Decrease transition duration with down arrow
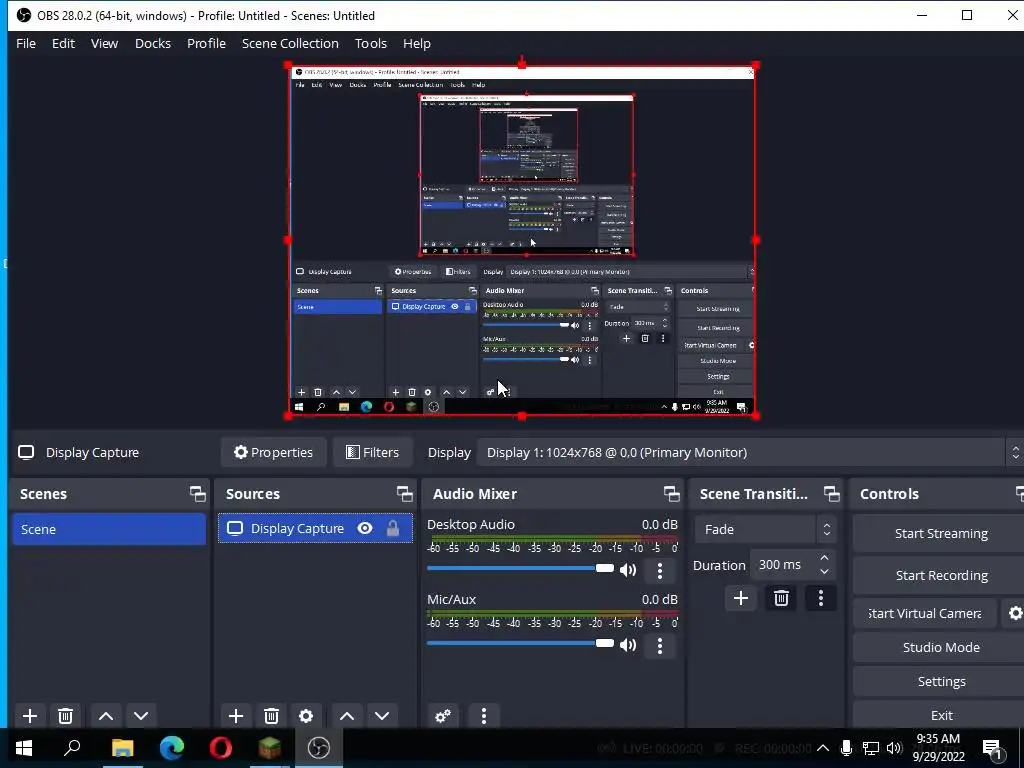Image resolution: width=1024 pixels, height=768 pixels. click(x=824, y=572)
